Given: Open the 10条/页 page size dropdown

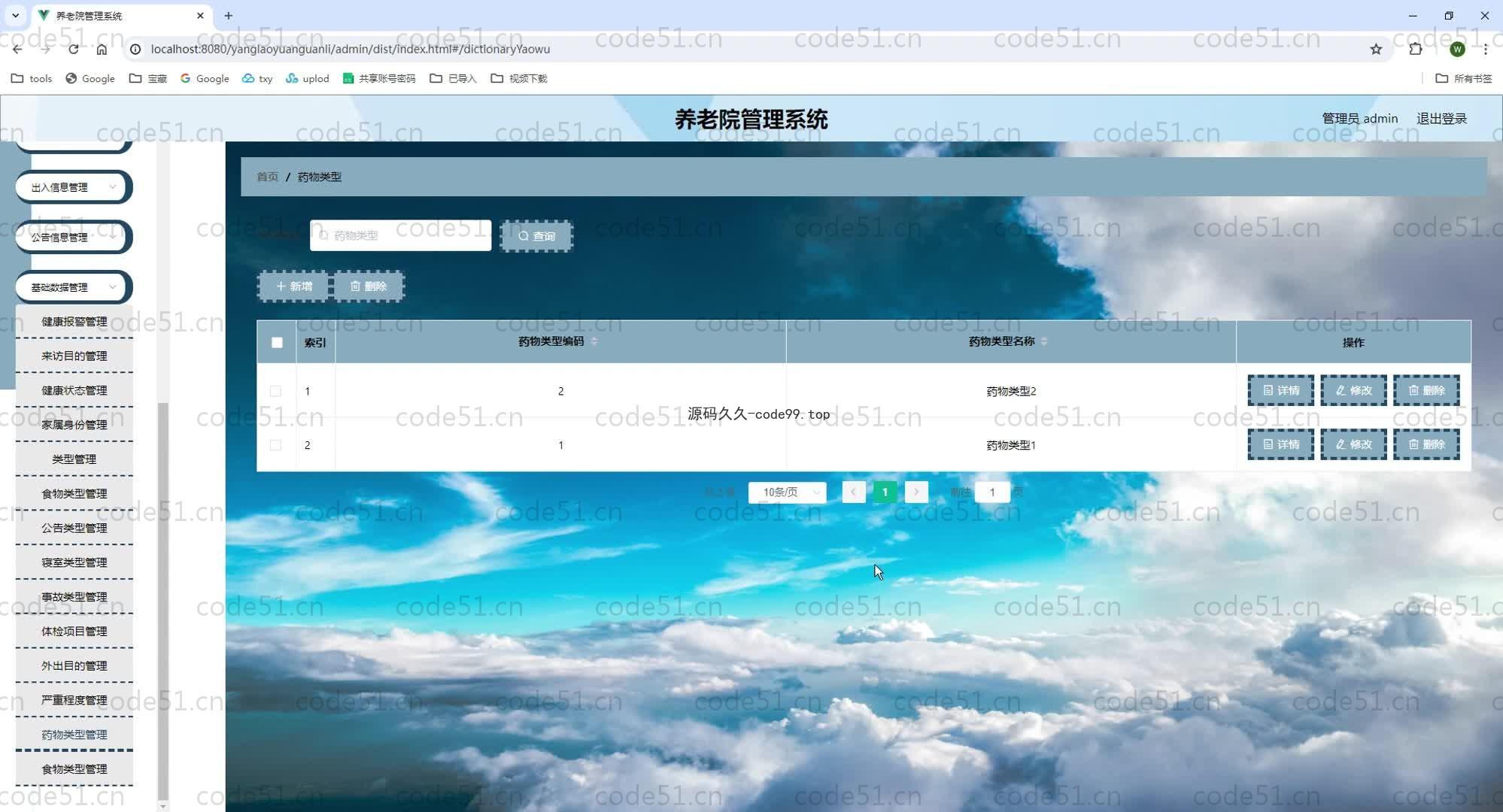Looking at the screenshot, I should click(787, 492).
